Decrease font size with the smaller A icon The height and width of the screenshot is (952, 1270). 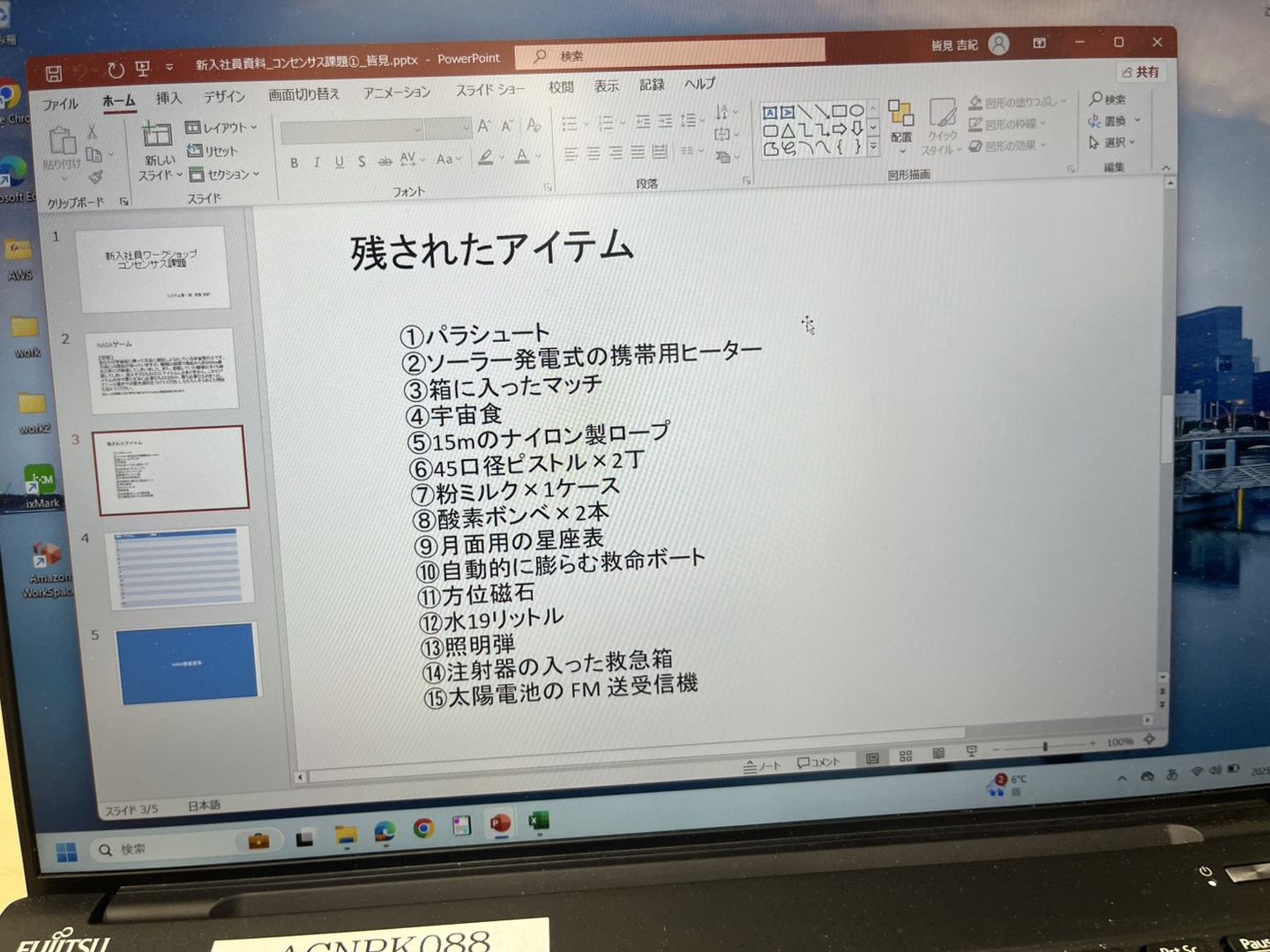pos(507,125)
